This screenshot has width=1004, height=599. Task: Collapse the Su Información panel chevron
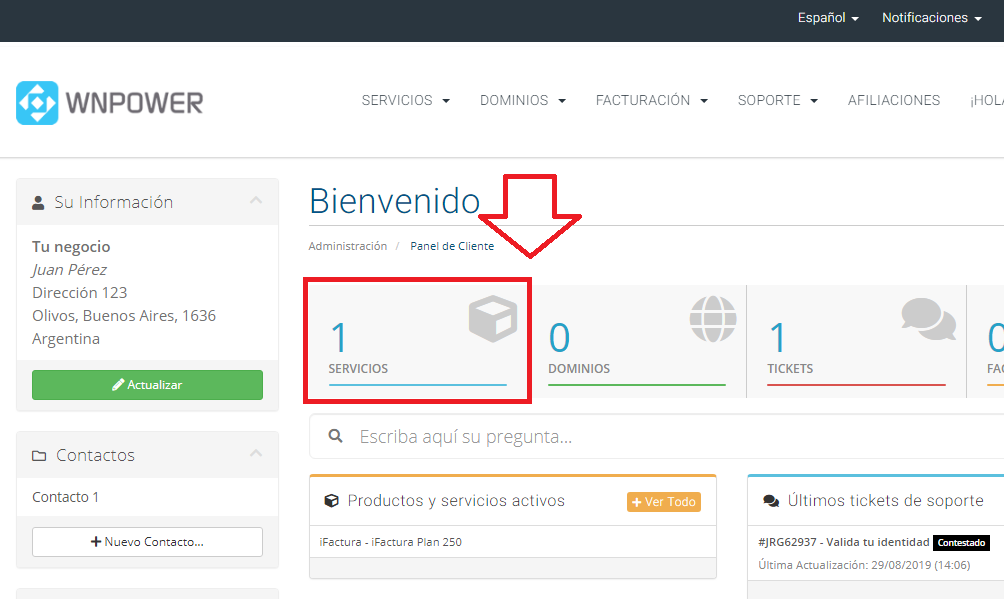coord(256,201)
